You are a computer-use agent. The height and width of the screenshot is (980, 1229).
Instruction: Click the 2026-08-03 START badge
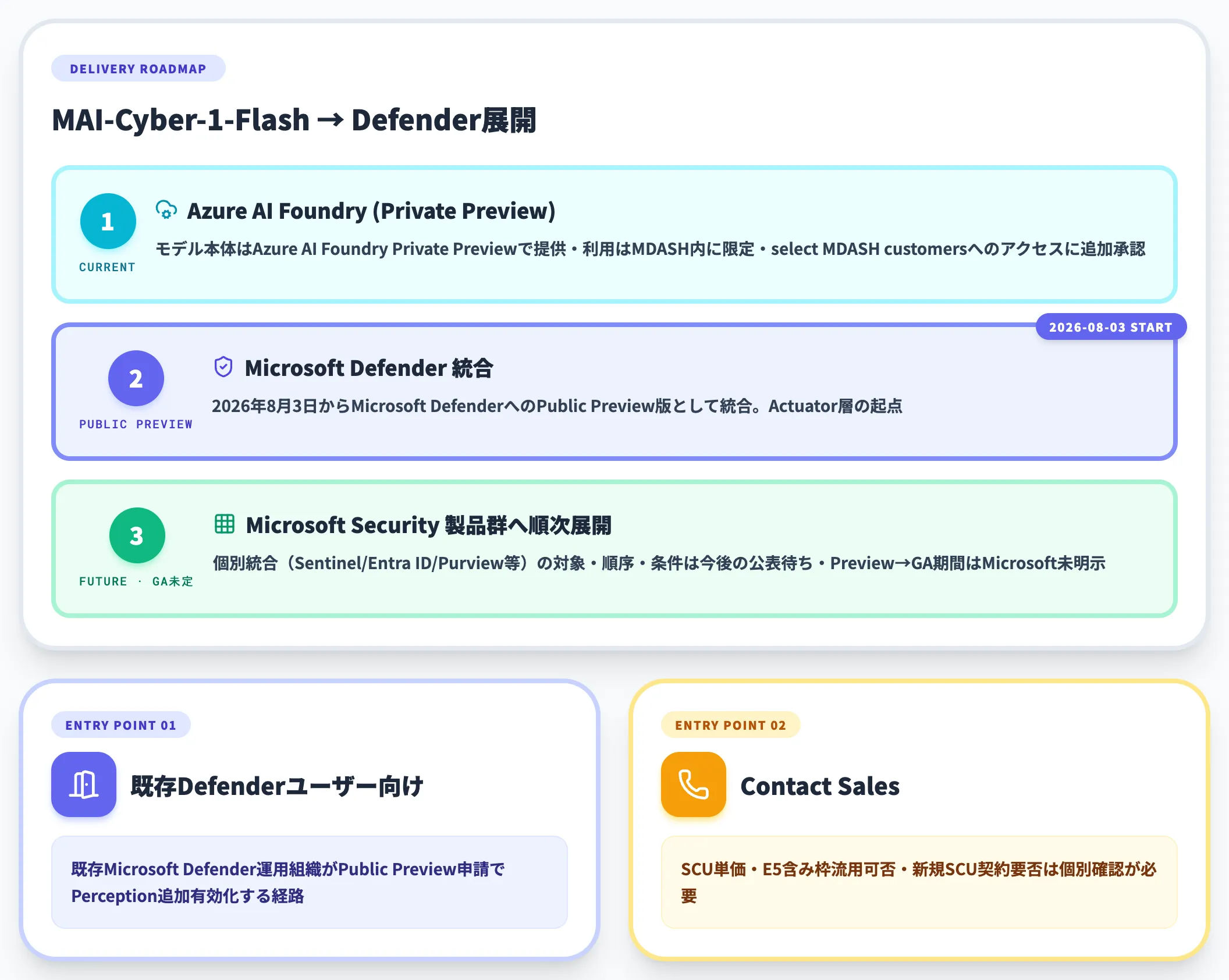[x=1111, y=327]
